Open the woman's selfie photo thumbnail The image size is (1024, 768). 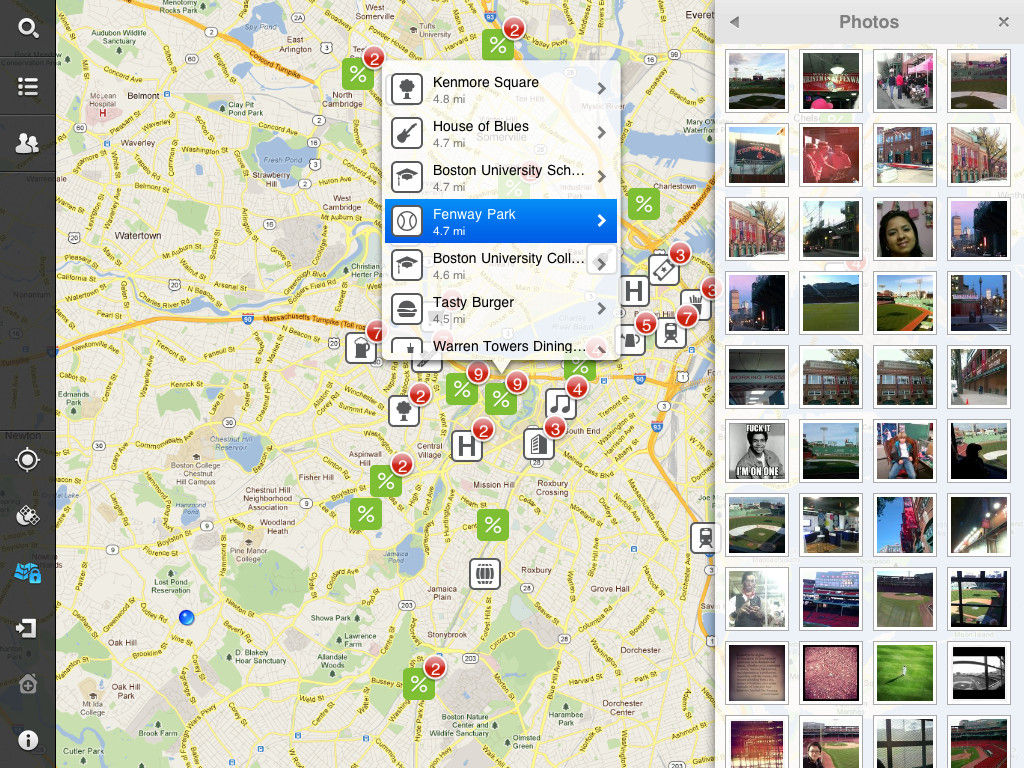pos(904,229)
